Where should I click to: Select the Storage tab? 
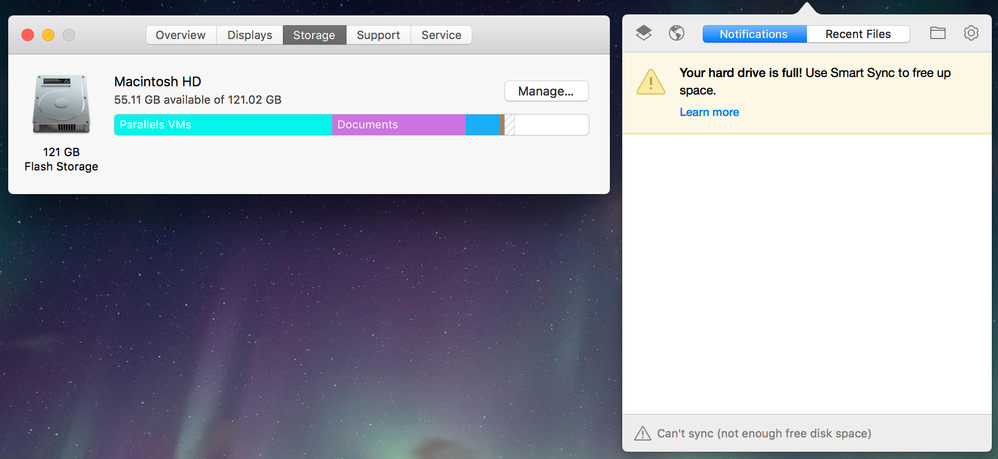coord(314,35)
